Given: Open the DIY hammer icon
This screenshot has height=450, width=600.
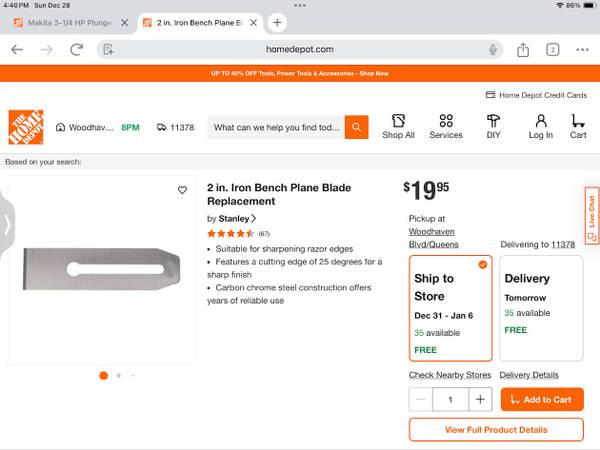Looking at the screenshot, I should (x=493, y=121).
